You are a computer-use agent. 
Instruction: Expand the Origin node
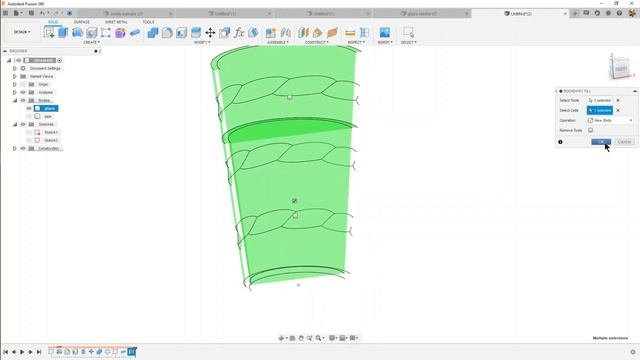click(x=15, y=84)
